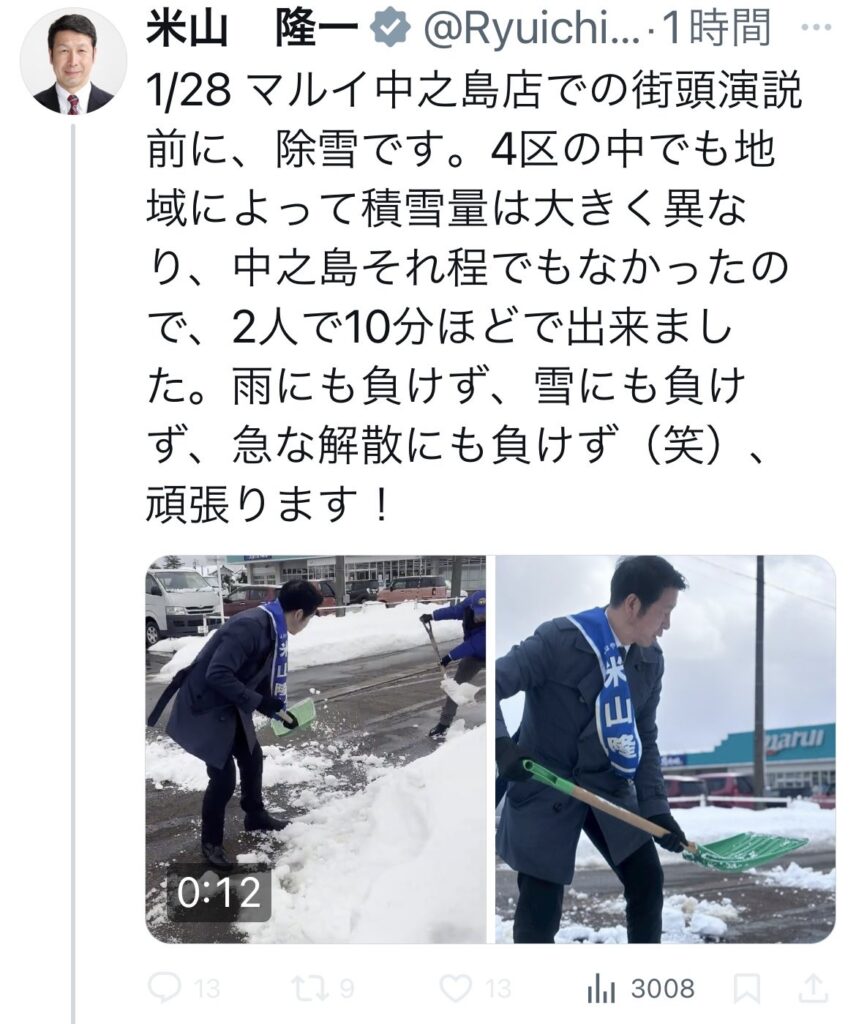The height and width of the screenshot is (1024, 856).
Task: Open the display name 米山 隆一
Action: tap(253, 29)
